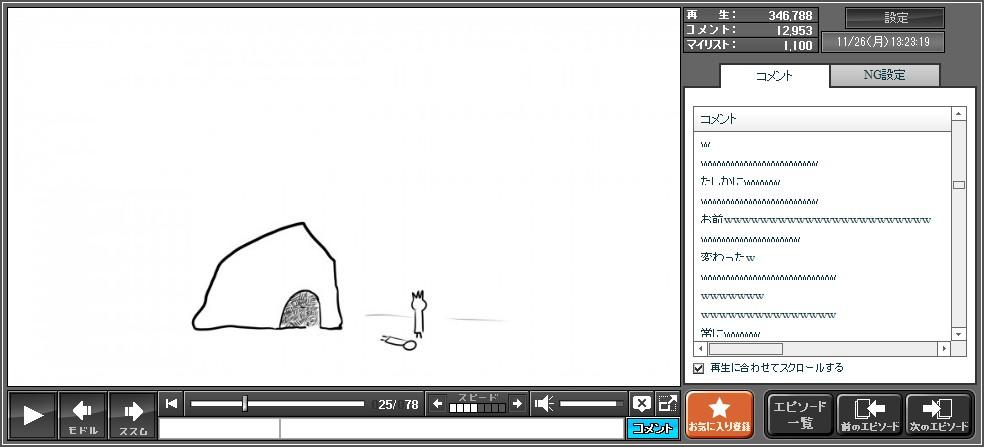Submit comment with blue コメント button
Image resolution: width=984 pixels, height=447 pixels.
tap(652, 429)
